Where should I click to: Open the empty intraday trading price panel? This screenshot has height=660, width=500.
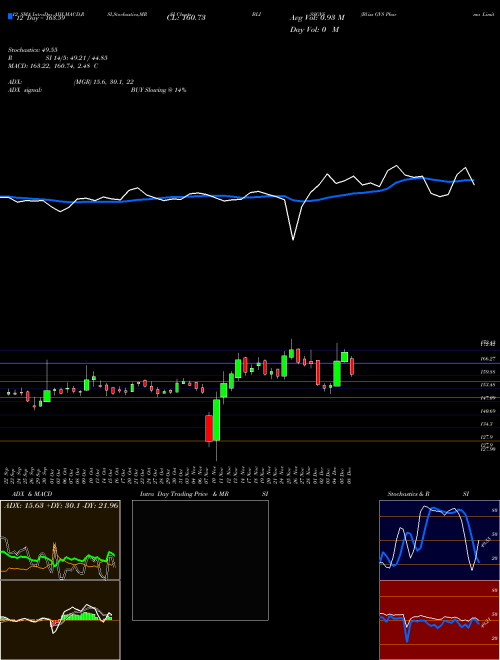[x=200, y=560]
